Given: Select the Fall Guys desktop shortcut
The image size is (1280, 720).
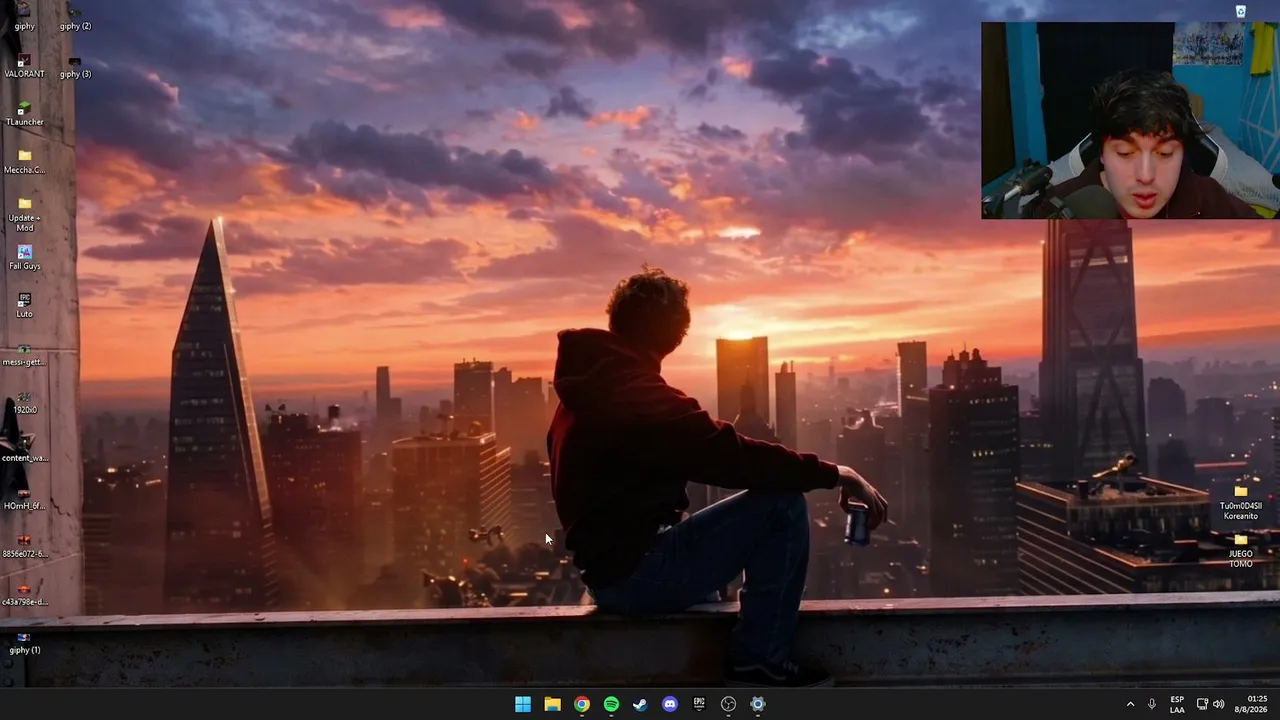Looking at the screenshot, I should point(24,258).
